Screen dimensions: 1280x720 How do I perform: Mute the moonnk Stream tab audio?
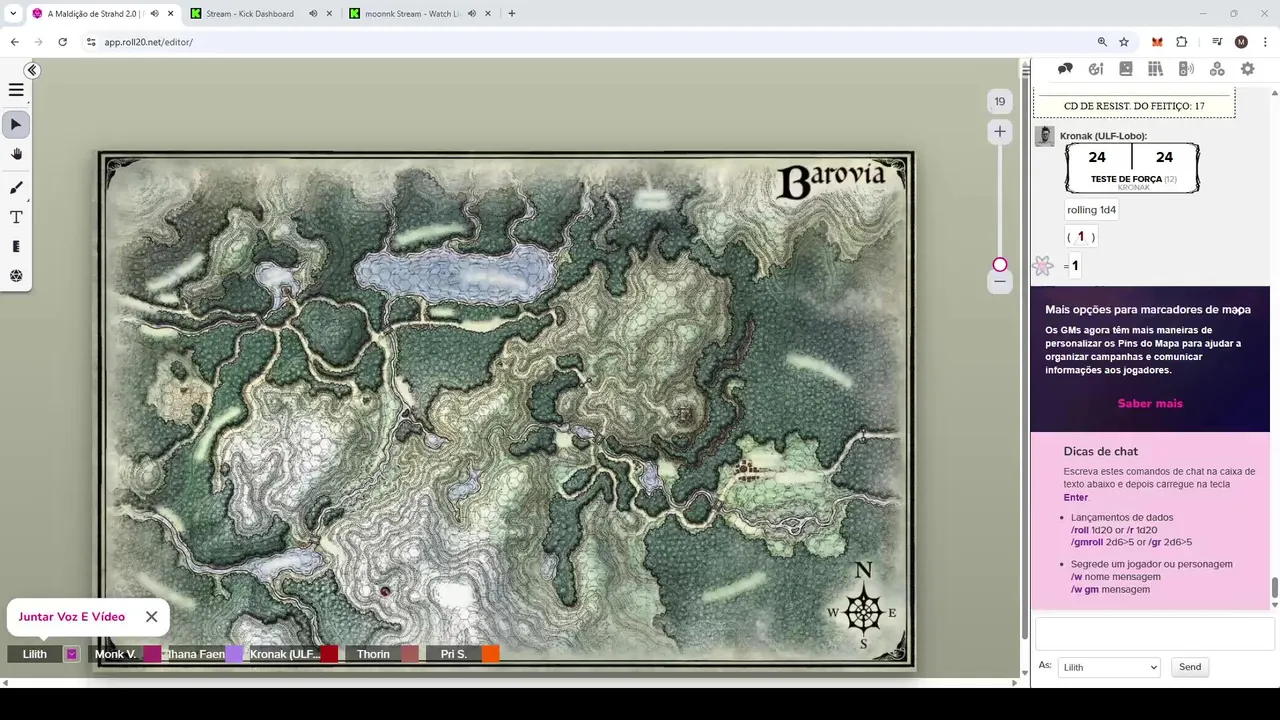pyautogui.click(x=472, y=14)
